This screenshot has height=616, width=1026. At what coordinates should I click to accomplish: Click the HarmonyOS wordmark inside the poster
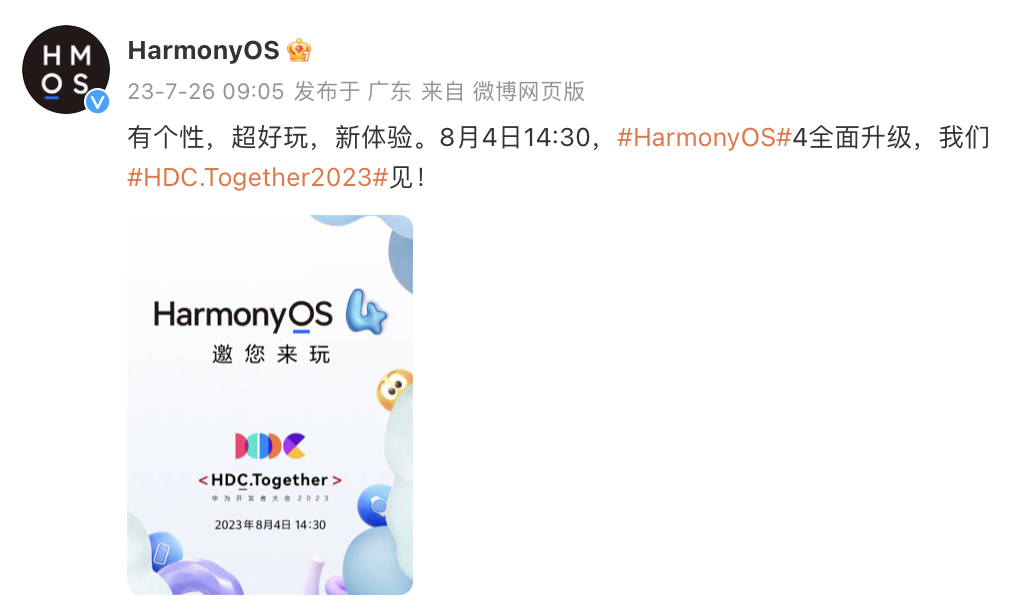point(243,316)
